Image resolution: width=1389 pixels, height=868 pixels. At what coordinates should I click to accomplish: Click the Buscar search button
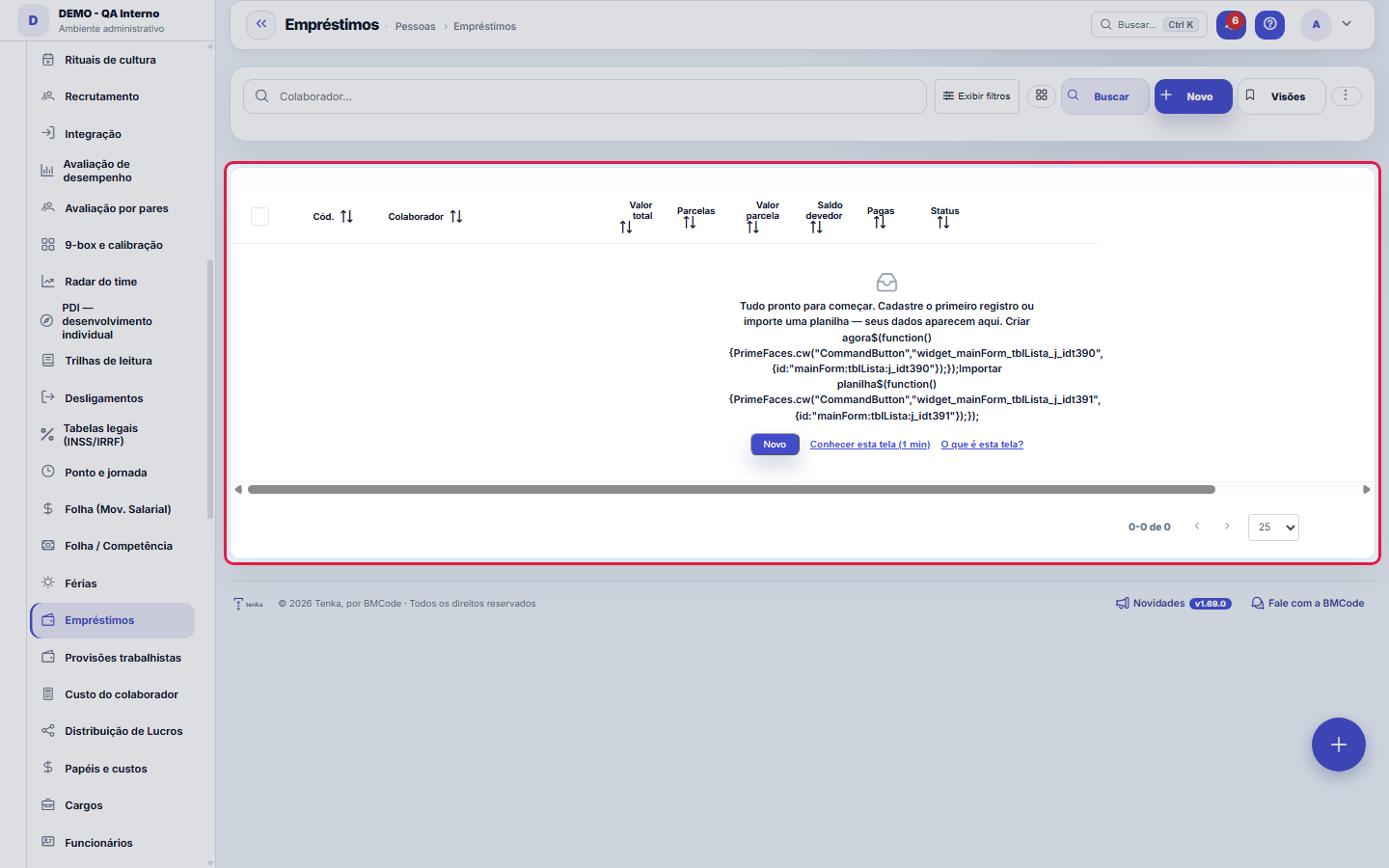point(1104,96)
